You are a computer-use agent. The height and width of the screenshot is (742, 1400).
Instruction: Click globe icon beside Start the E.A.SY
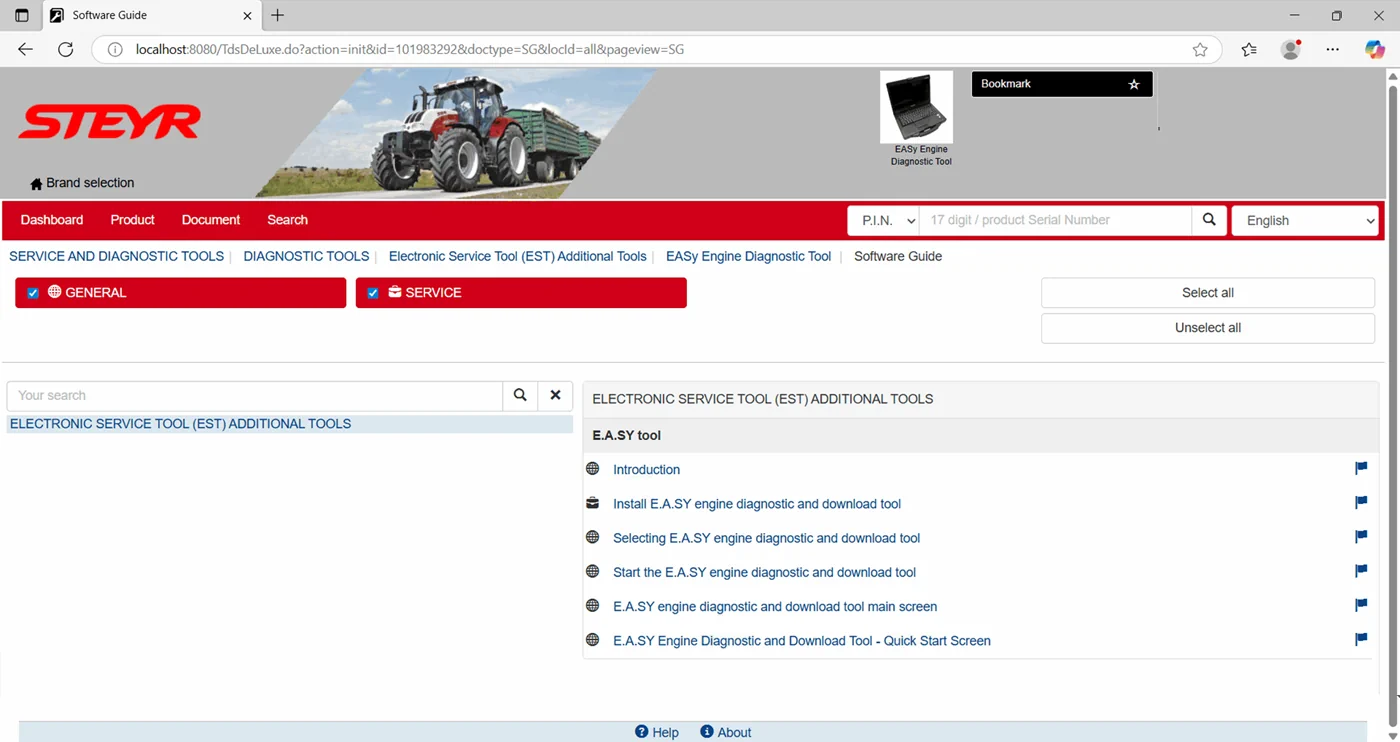click(x=592, y=571)
